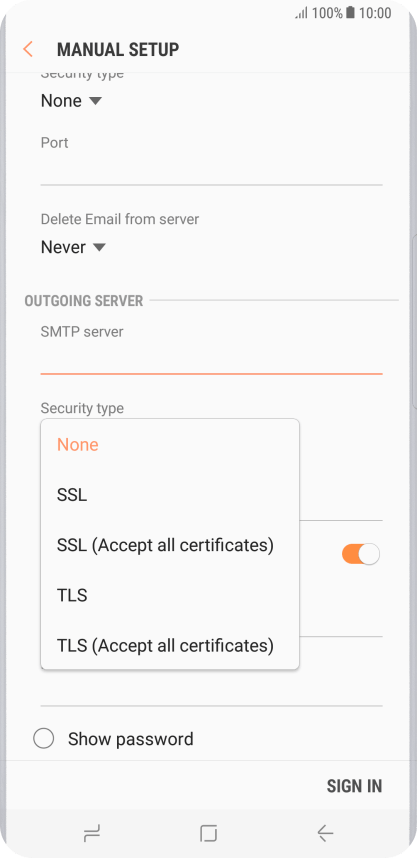Viewport: 417px width, 858px height.
Task: Tap the SIGN IN button
Action: pyautogui.click(x=354, y=786)
